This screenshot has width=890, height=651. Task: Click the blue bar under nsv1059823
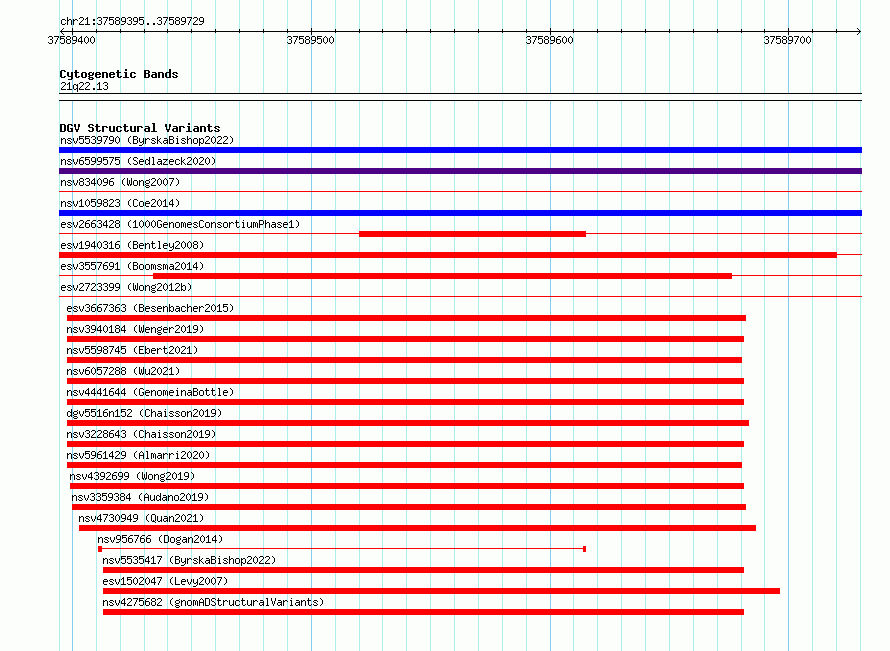[x=460, y=213]
